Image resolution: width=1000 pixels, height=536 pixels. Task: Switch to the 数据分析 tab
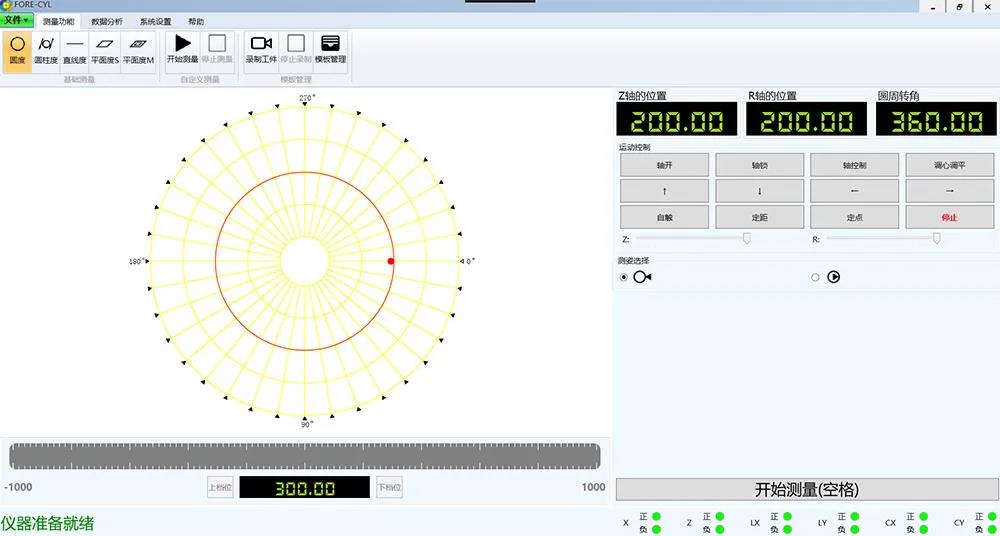click(x=107, y=21)
